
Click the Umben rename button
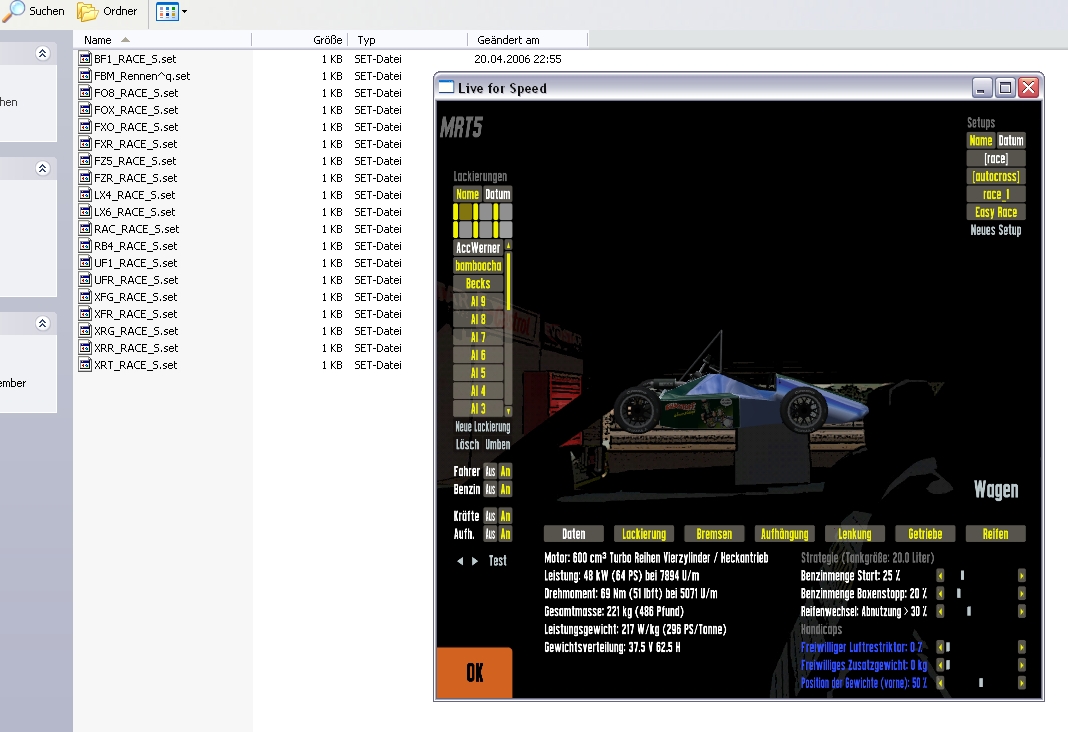click(x=498, y=445)
